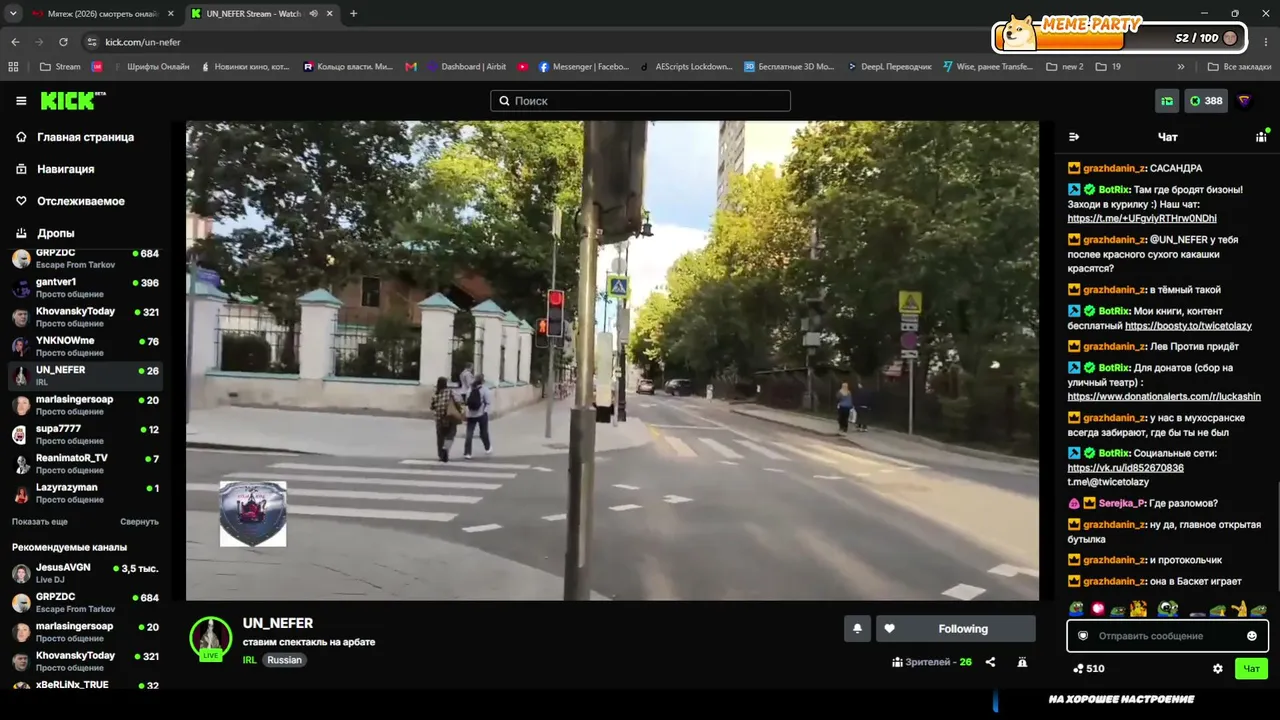1280x720 pixels.
Task: Open the tab search dropdown arrow
Action: pyautogui.click(x=13, y=14)
